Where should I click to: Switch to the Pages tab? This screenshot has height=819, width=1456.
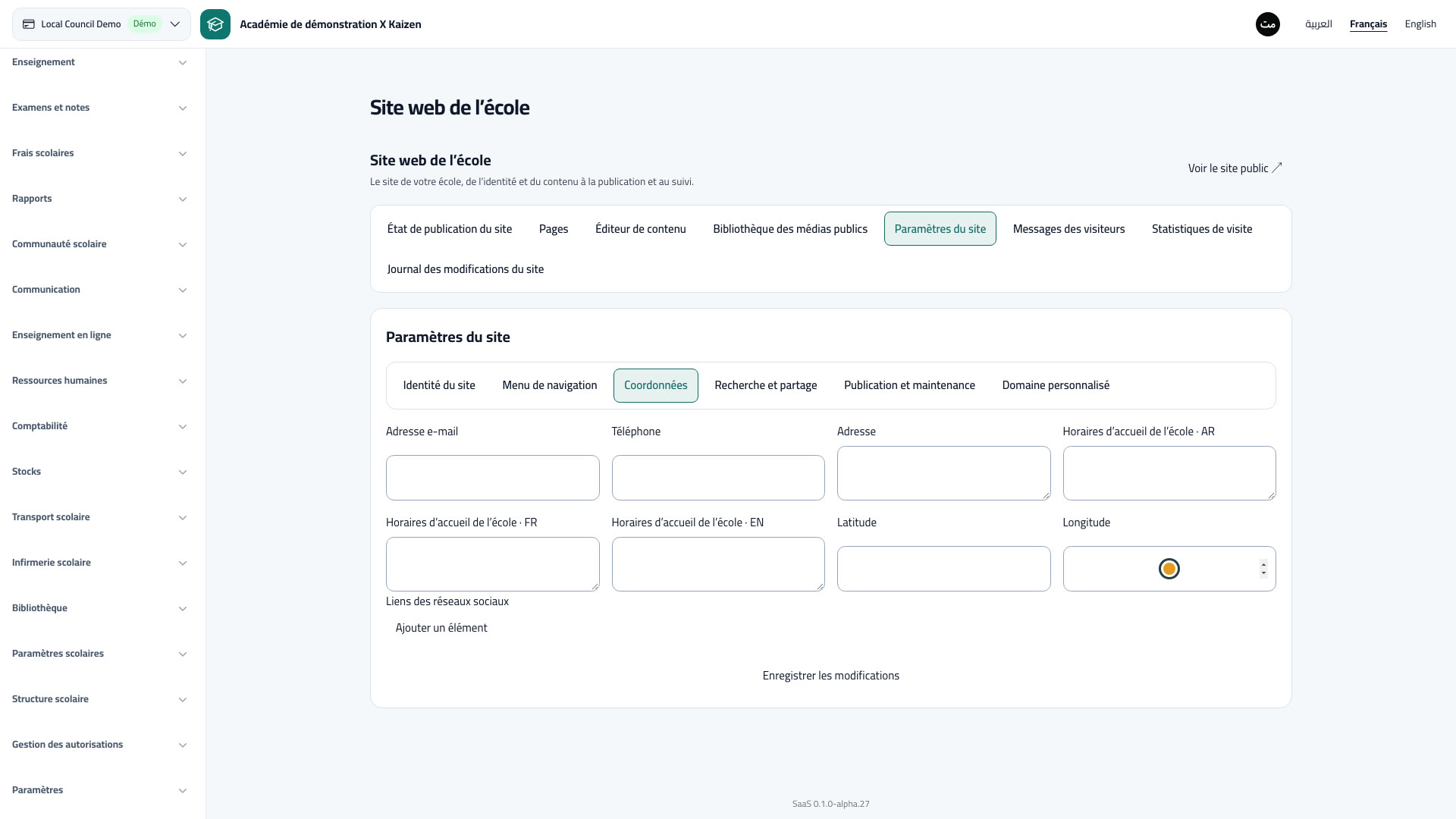(x=554, y=229)
